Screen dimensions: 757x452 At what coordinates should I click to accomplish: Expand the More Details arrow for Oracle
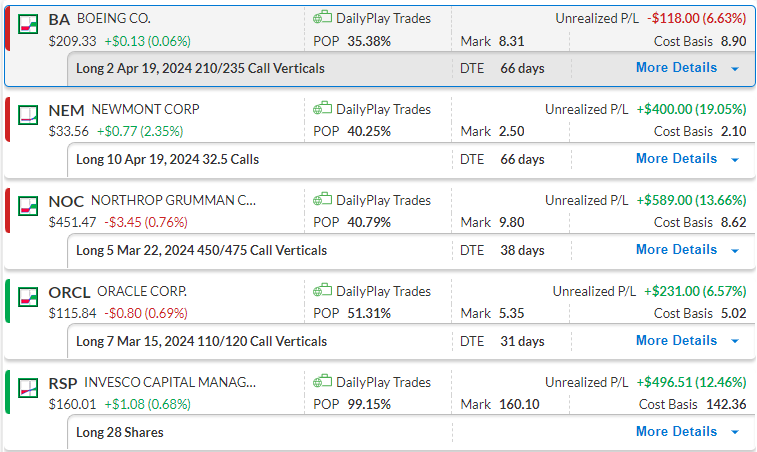click(735, 341)
